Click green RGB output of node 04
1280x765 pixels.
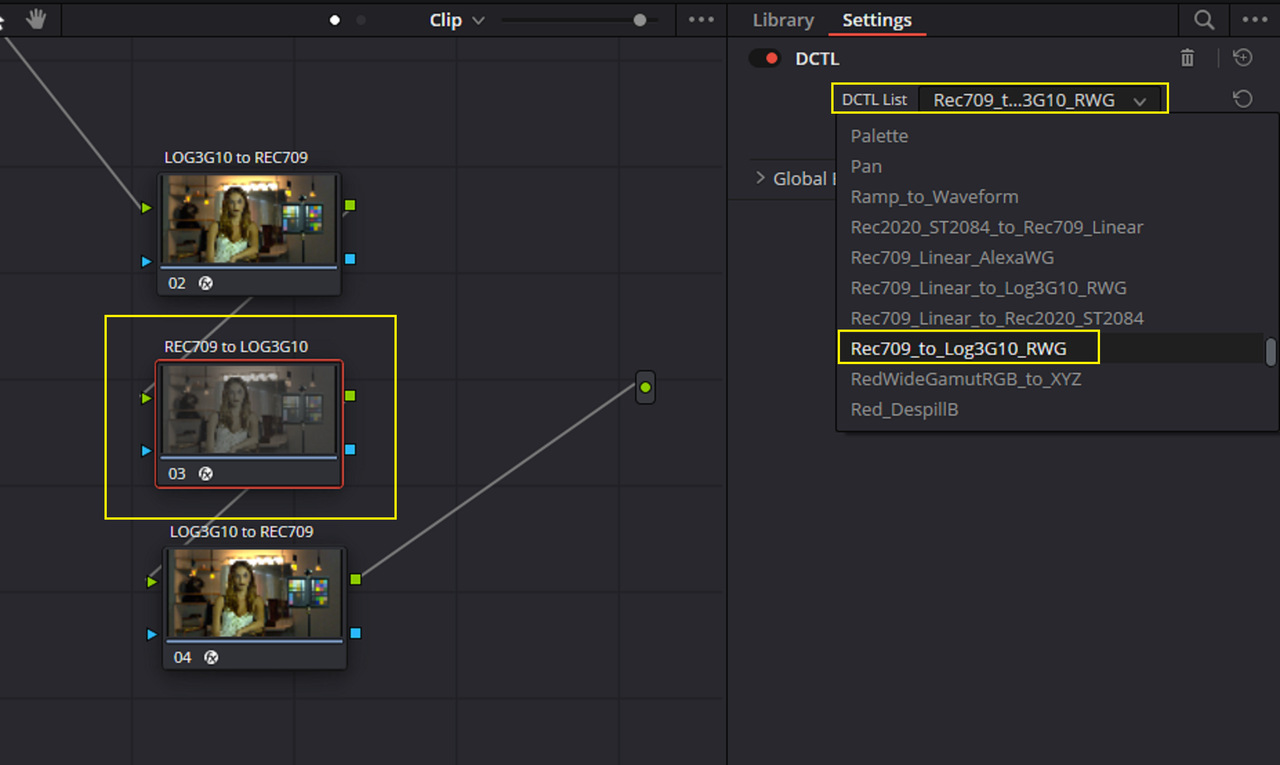coord(355,578)
